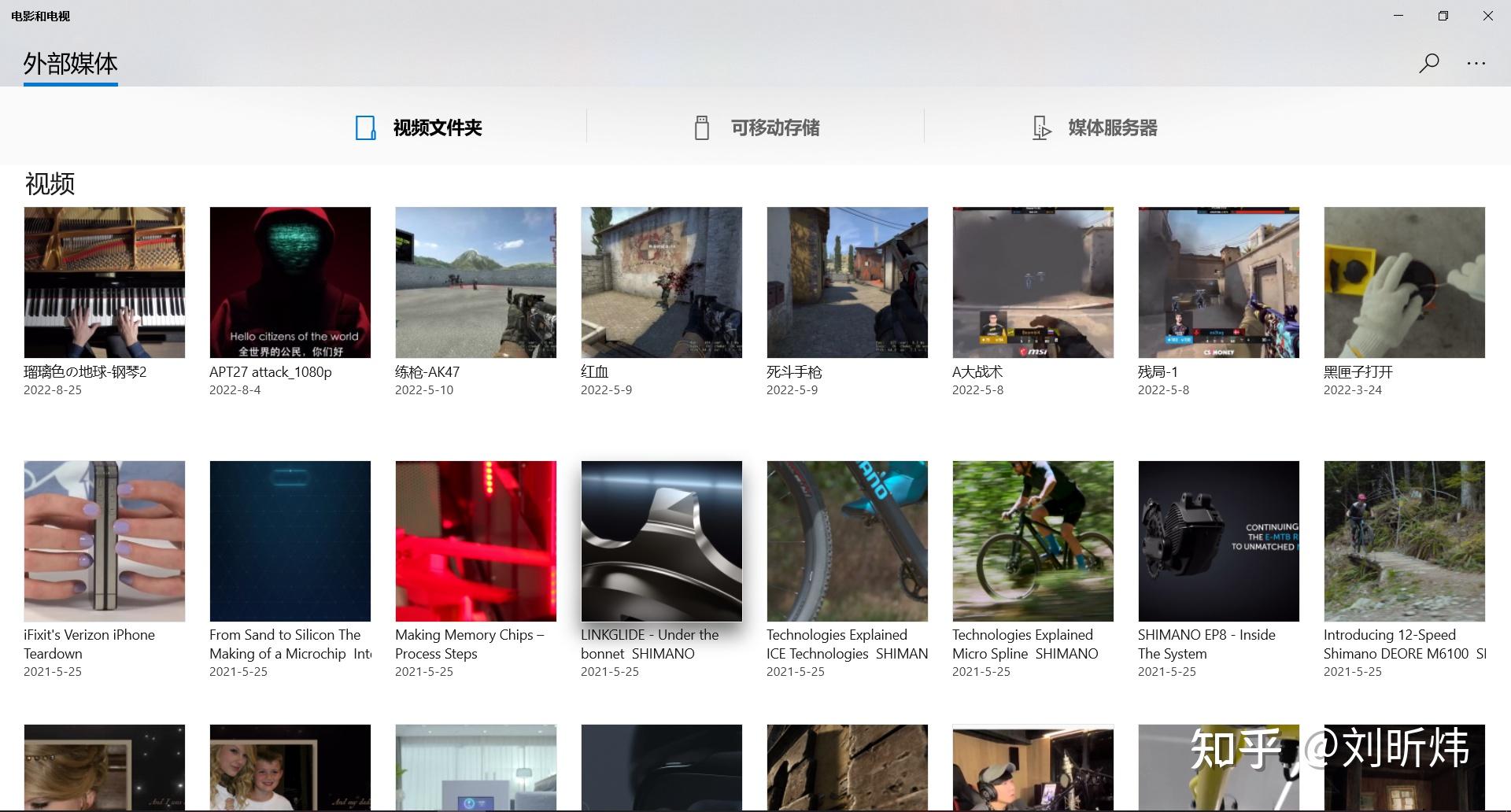Click the title text 死斗手枪
1511x812 pixels.
coord(794,371)
